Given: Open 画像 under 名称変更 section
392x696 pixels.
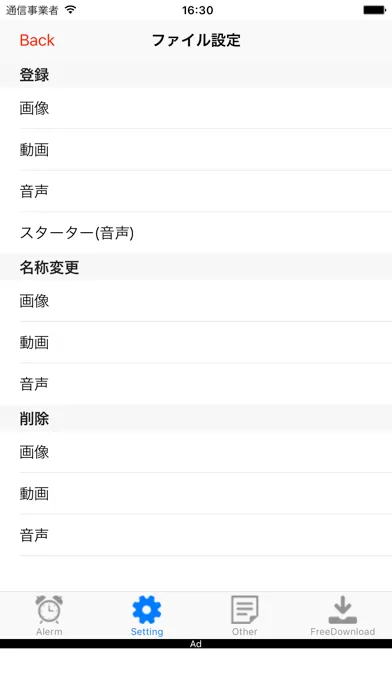Looking at the screenshot, I should pos(196,301).
